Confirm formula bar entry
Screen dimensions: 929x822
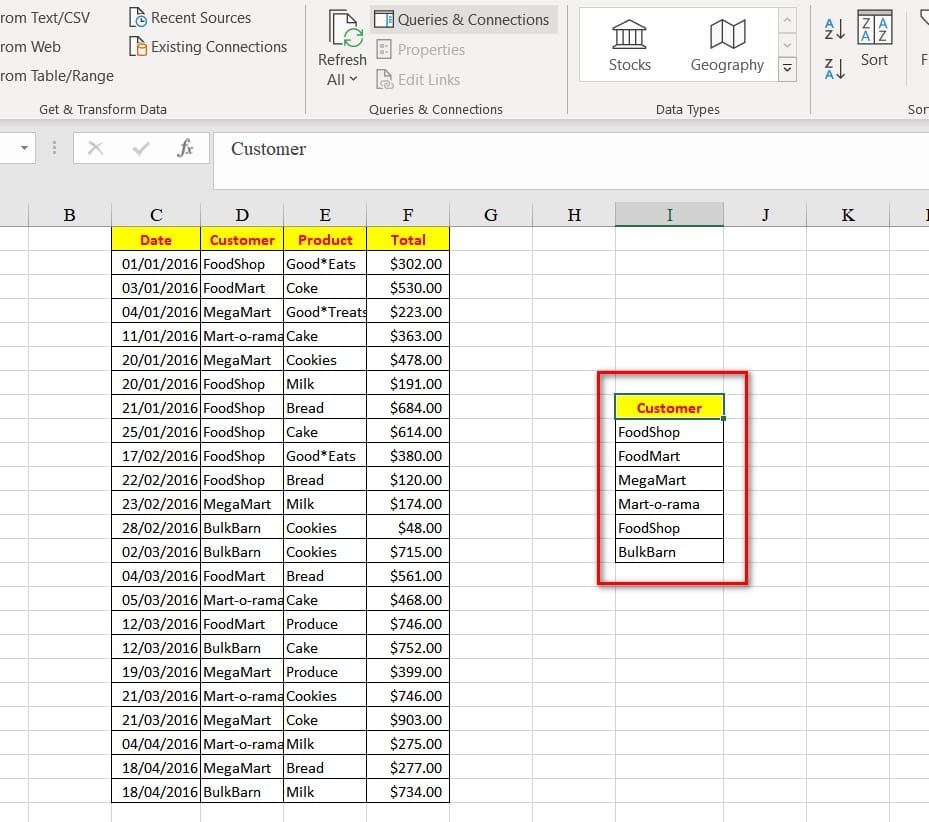click(x=141, y=148)
